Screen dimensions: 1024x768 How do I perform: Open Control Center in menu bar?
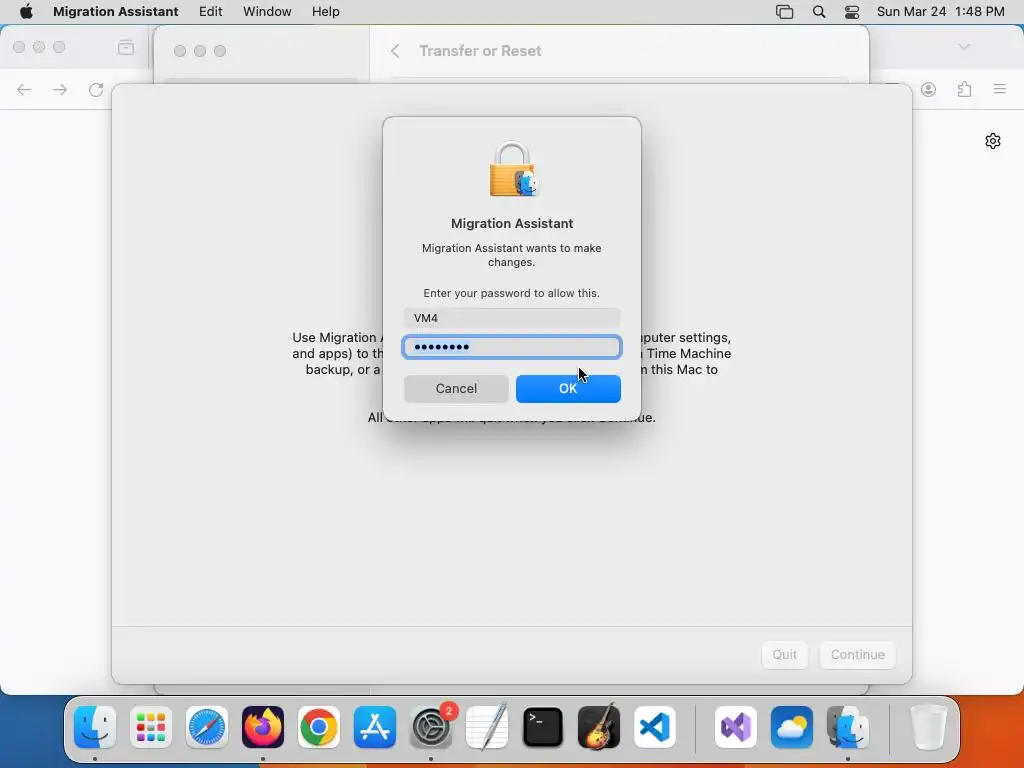tap(852, 12)
